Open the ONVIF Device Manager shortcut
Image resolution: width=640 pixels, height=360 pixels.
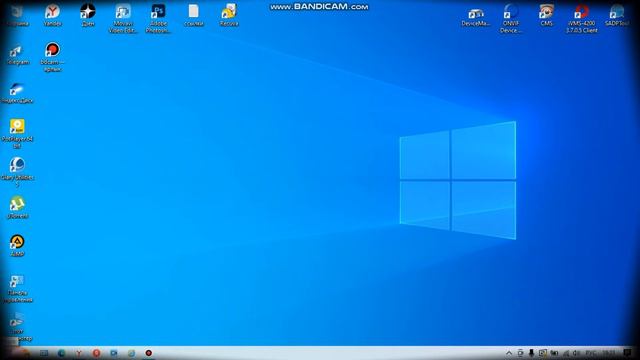pos(511,18)
